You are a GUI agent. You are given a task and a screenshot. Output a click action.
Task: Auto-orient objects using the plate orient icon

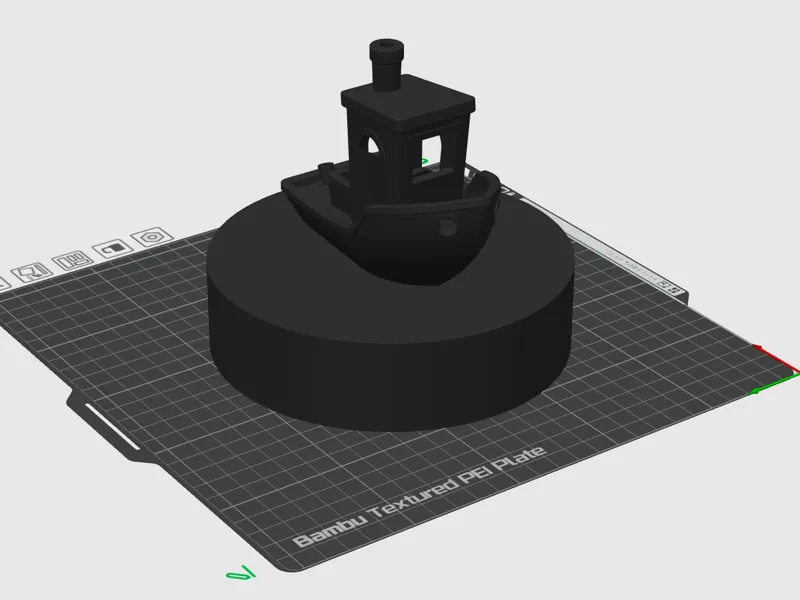click(x=32, y=272)
